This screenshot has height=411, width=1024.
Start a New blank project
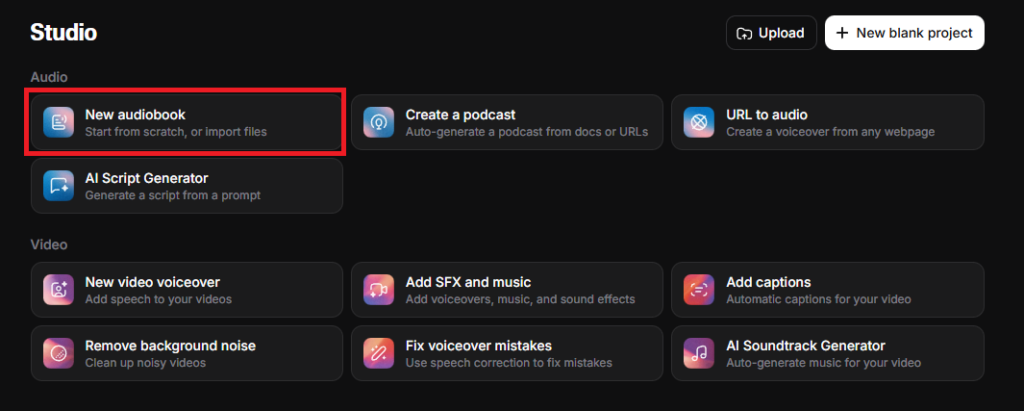coord(904,33)
